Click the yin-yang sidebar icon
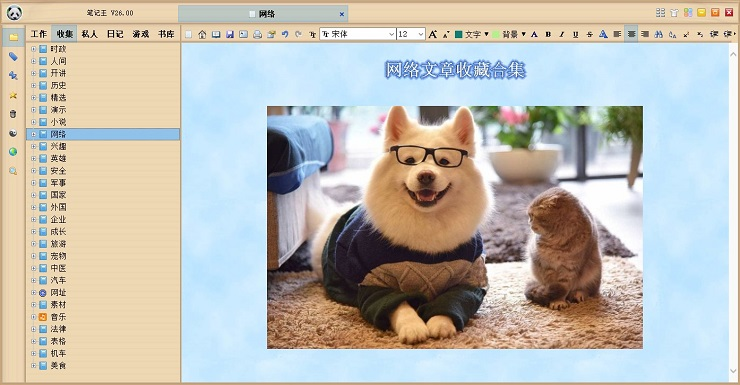The width and height of the screenshot is (740, 385). tap(13, 133)
